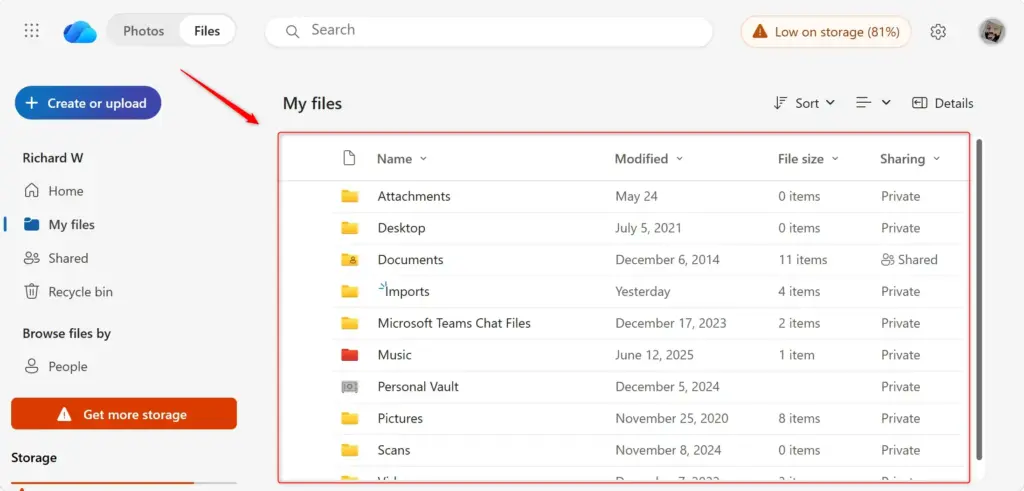
Task: Open the Personal Vault name
Action: point(418,387)
